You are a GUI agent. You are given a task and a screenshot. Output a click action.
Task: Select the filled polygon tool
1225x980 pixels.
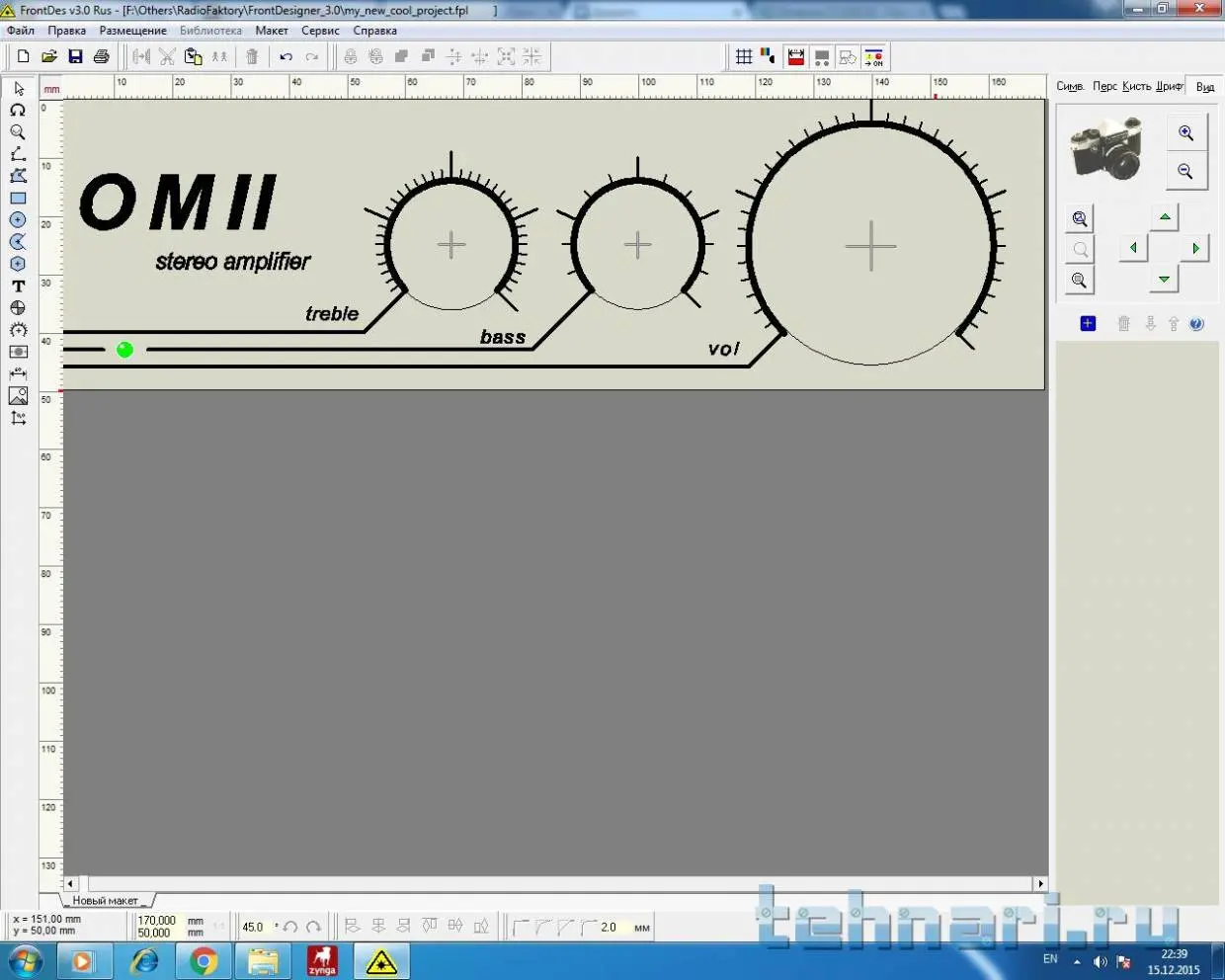click(18, 176)
